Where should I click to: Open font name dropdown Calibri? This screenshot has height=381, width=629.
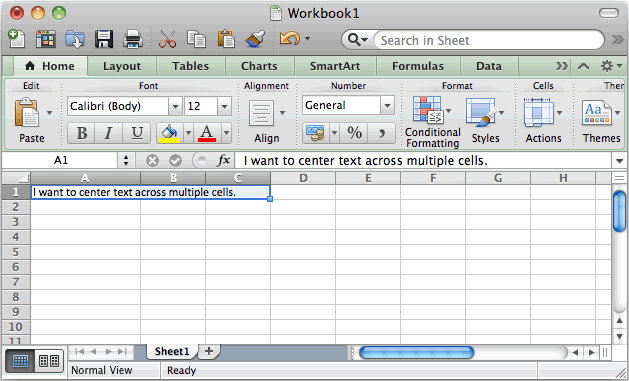[x=175, y=107]
